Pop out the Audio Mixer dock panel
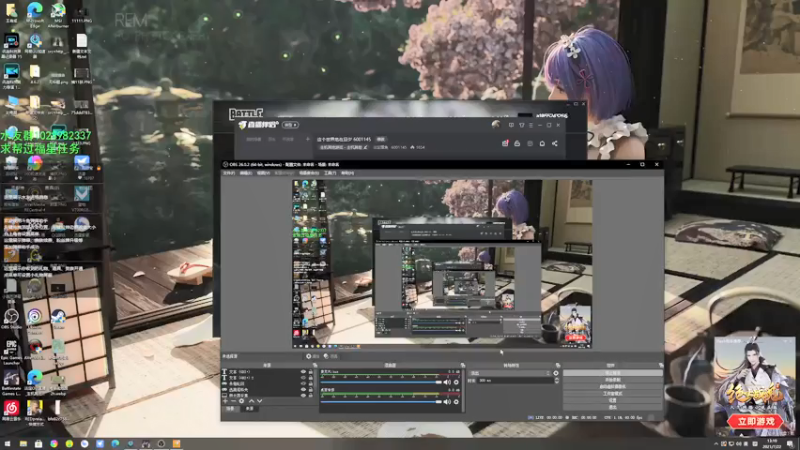Screen dimensions: 800x450 pos(463,365)
